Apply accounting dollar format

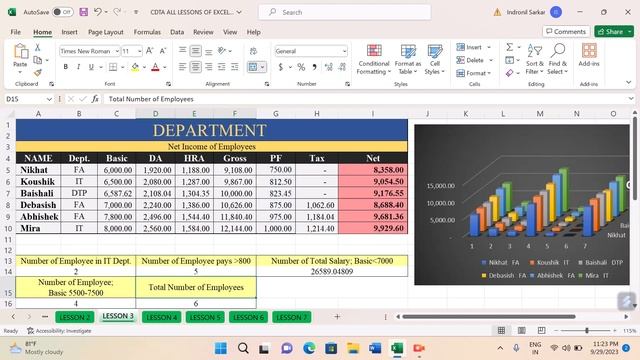tap(281, 67)
